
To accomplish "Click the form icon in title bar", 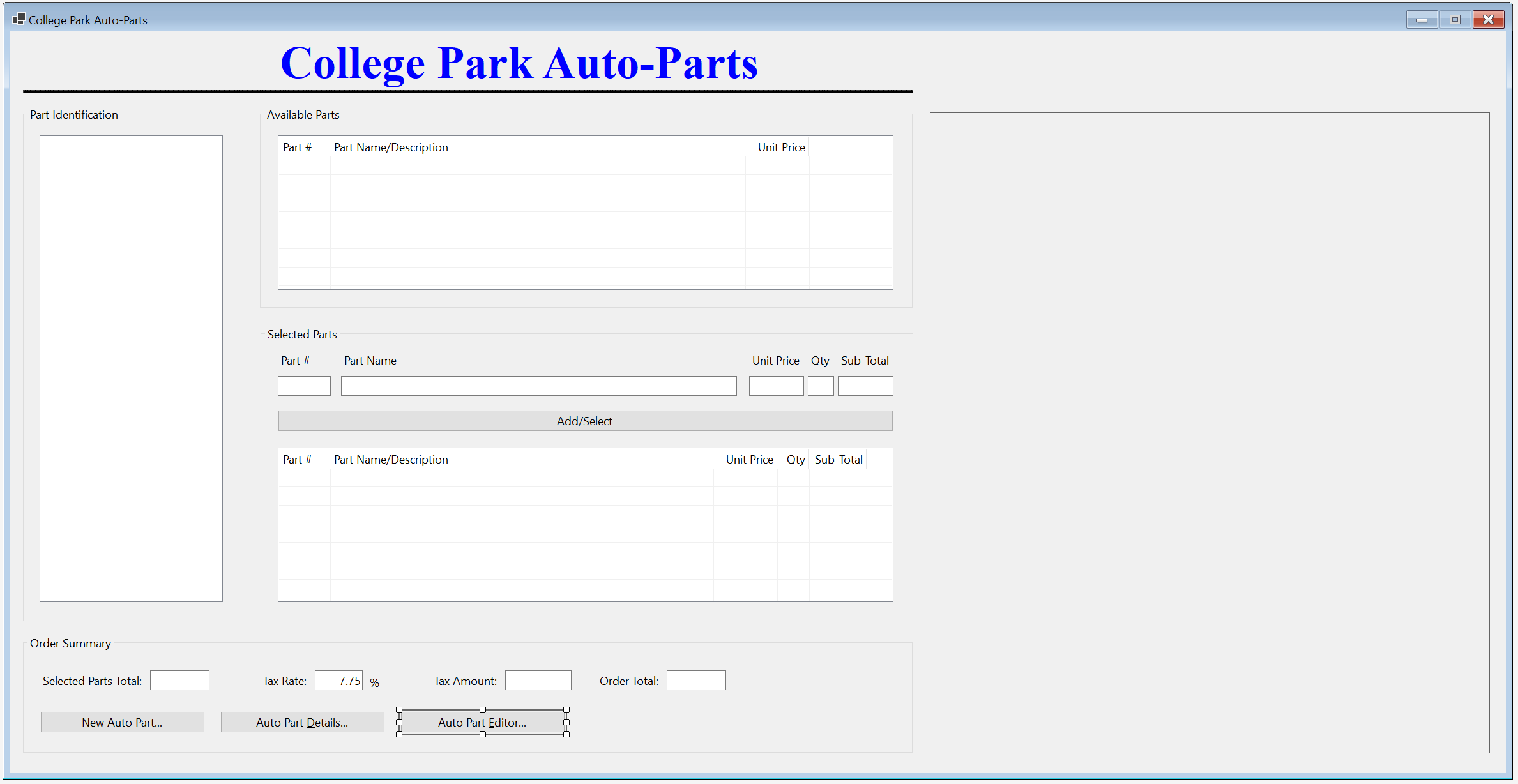I will (x=19, y=19).
